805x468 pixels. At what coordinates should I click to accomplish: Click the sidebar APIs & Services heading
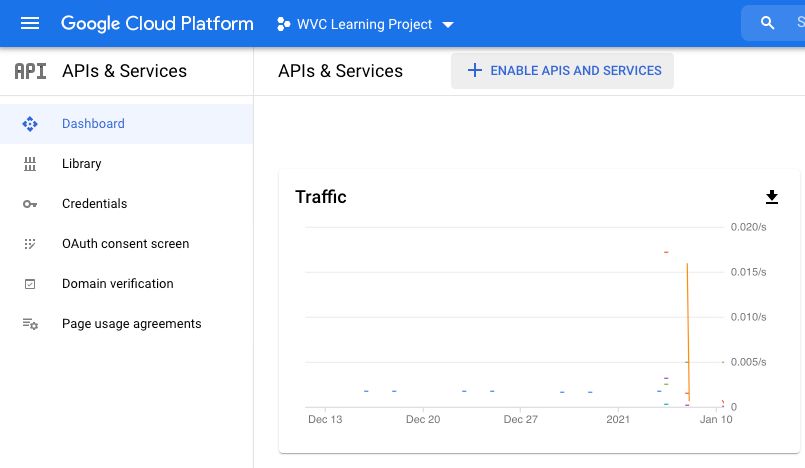pyautogui.click(x=124, y=71)
